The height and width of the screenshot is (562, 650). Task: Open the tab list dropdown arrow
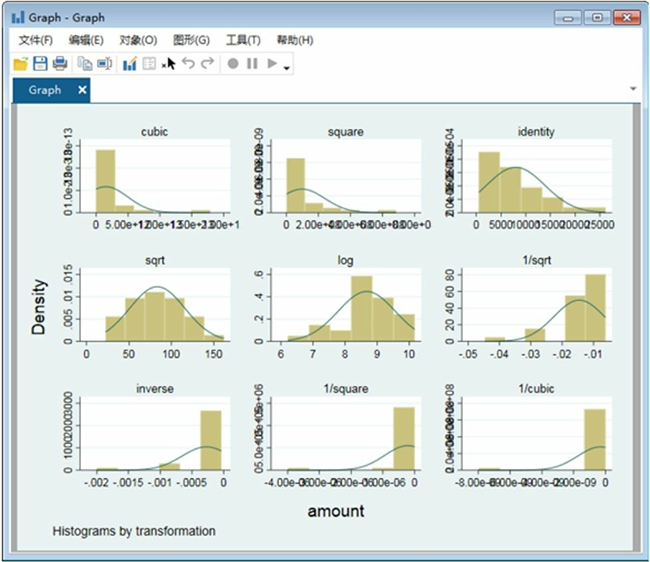pos(633,89)
